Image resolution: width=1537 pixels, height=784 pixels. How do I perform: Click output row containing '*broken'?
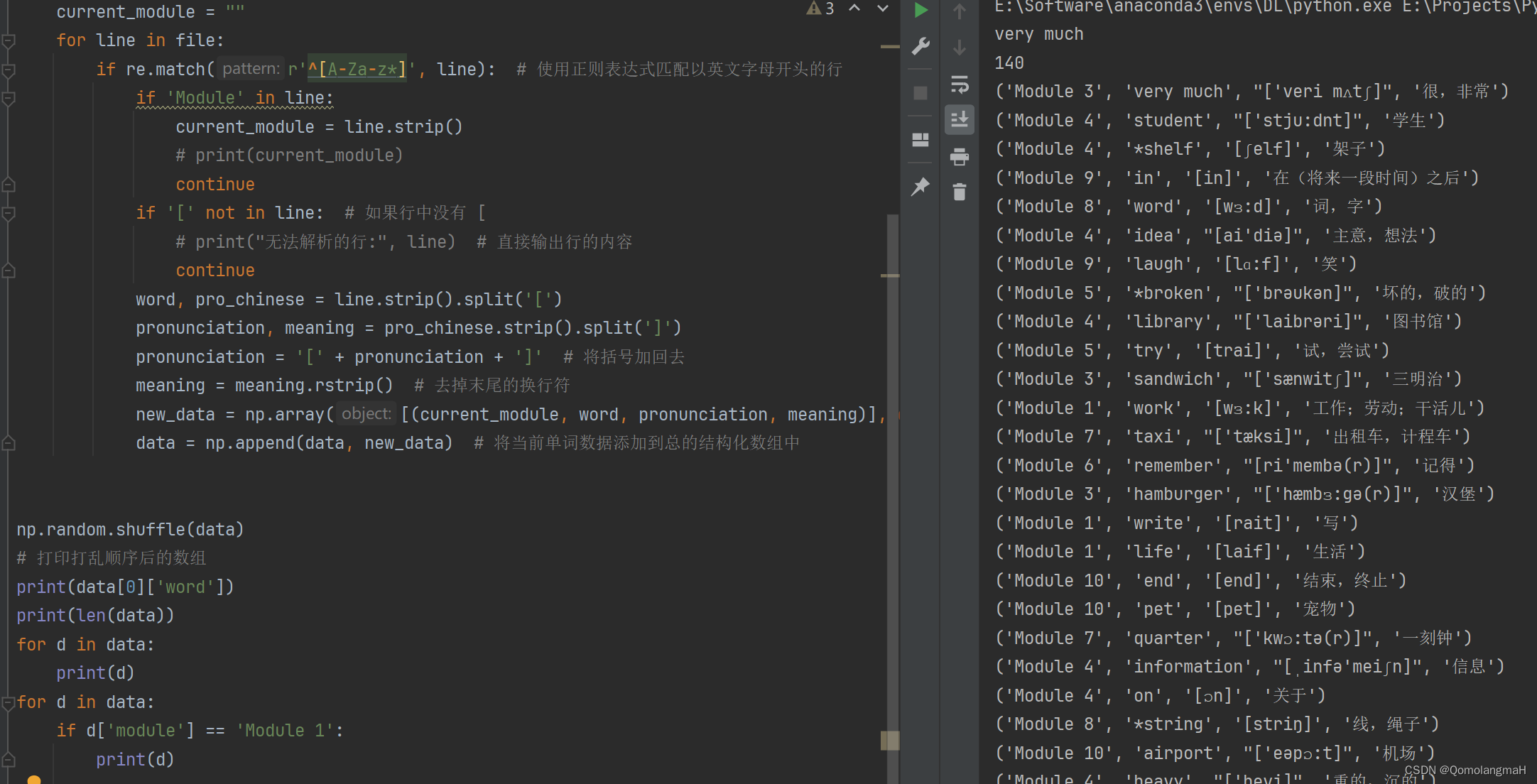(x=1240, y=293)
